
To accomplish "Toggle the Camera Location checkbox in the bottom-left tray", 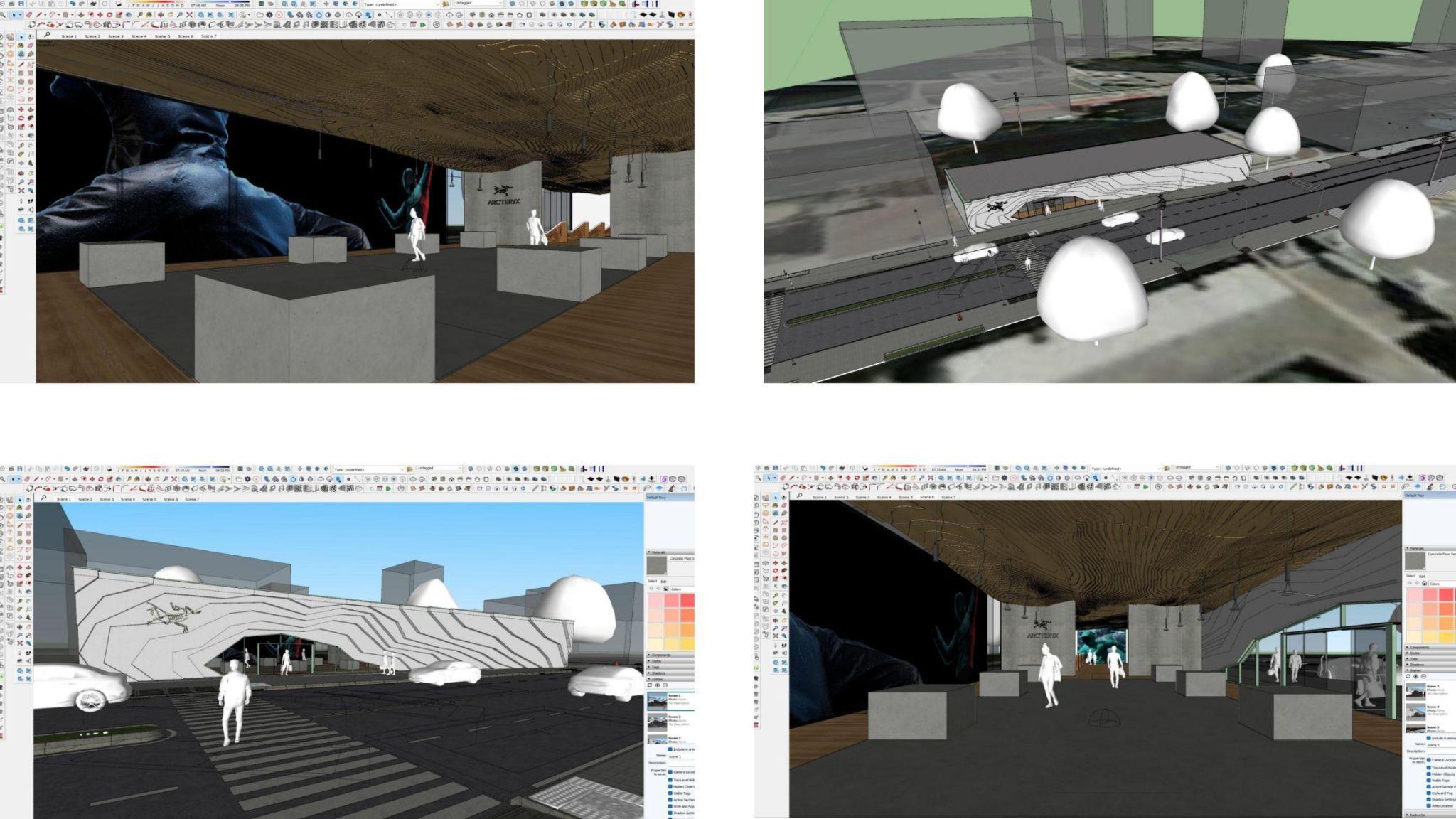I will (x=670, y=772).
